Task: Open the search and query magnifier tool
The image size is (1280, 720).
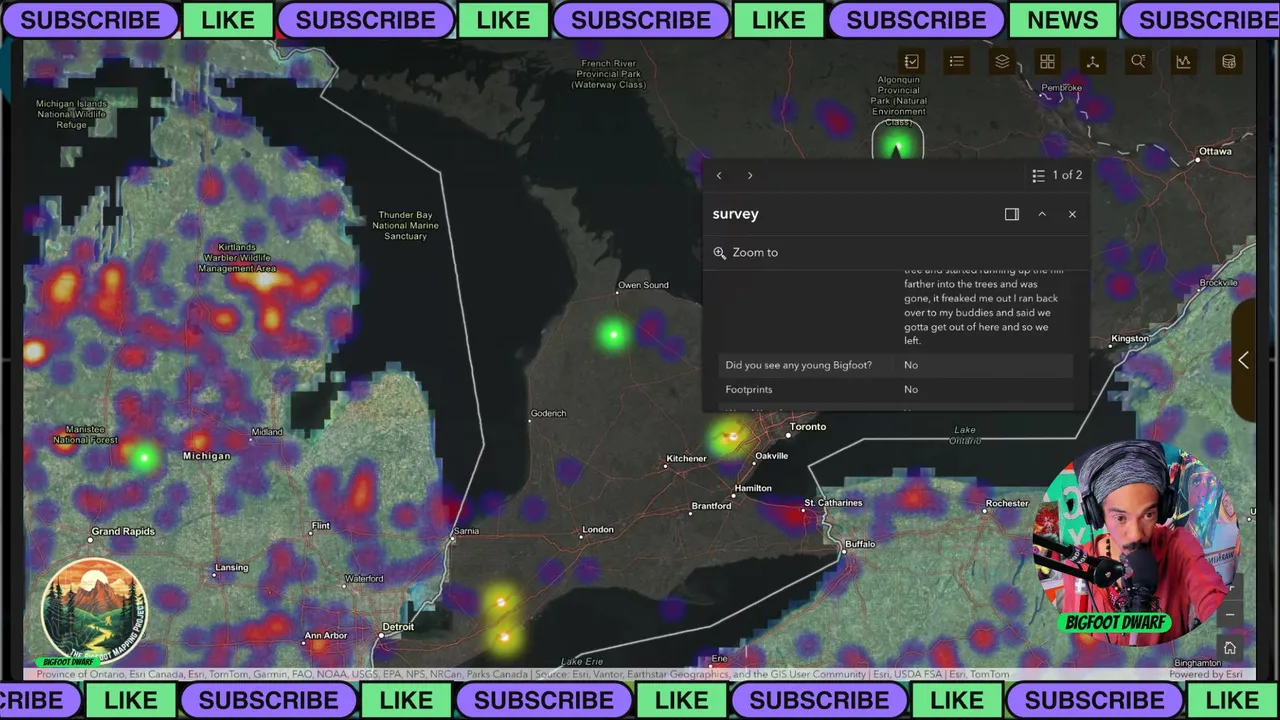Action: click(x=1138, y=62)
